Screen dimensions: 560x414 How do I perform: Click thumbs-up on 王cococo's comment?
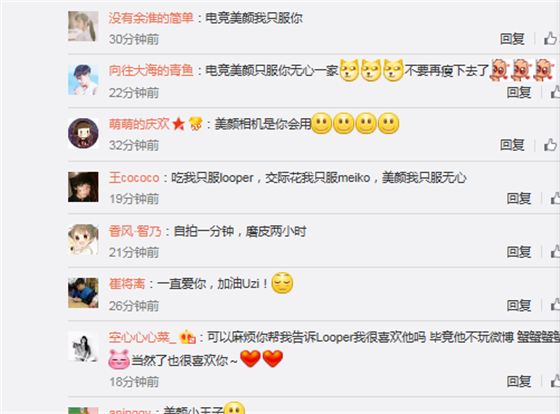point(555,198)
